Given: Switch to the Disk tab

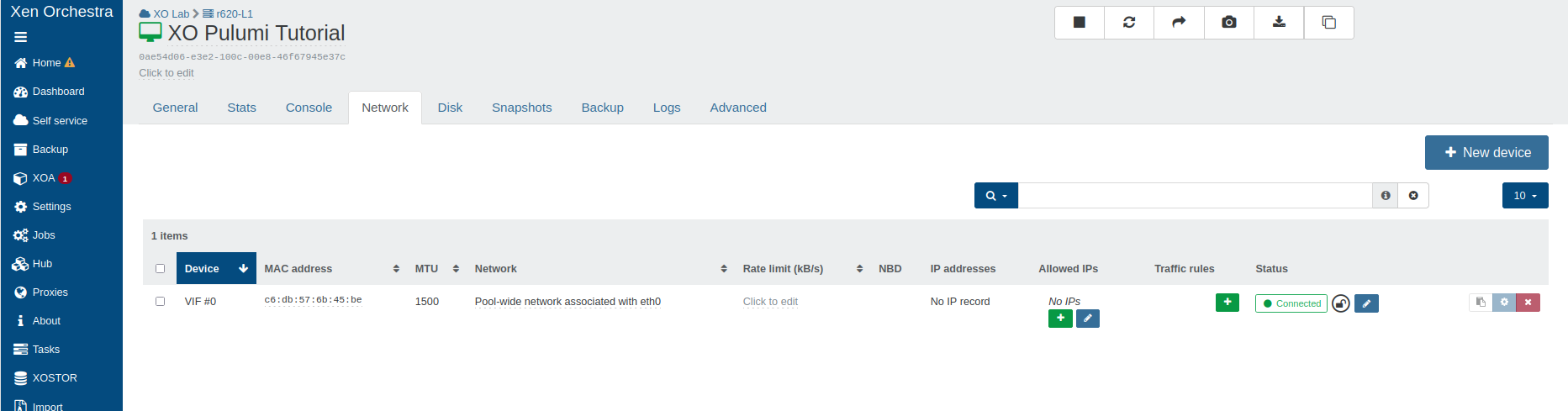Looking at the screenshot, I should (x=450, y=108).
